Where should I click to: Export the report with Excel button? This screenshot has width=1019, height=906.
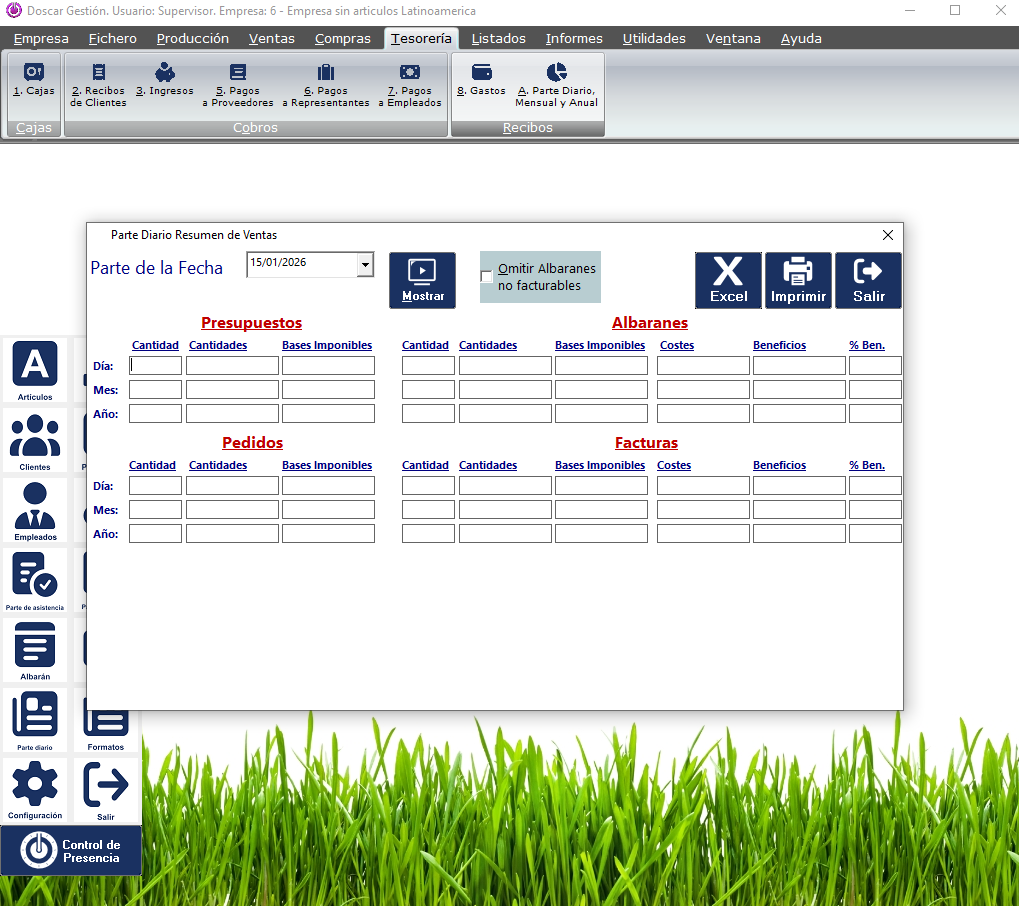[x=728, y=280]
